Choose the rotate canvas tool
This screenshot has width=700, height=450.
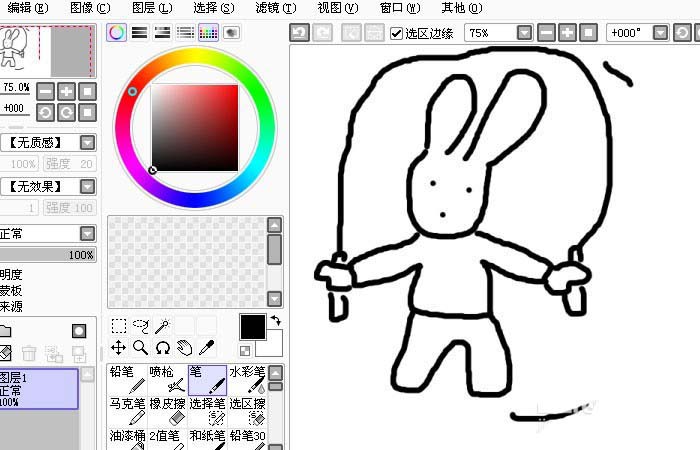point(162,347)
